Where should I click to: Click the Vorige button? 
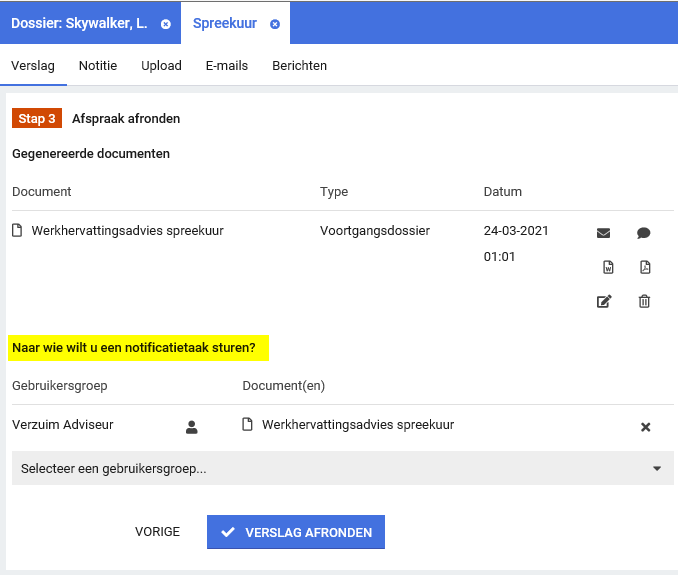click(x=158, y=532)
